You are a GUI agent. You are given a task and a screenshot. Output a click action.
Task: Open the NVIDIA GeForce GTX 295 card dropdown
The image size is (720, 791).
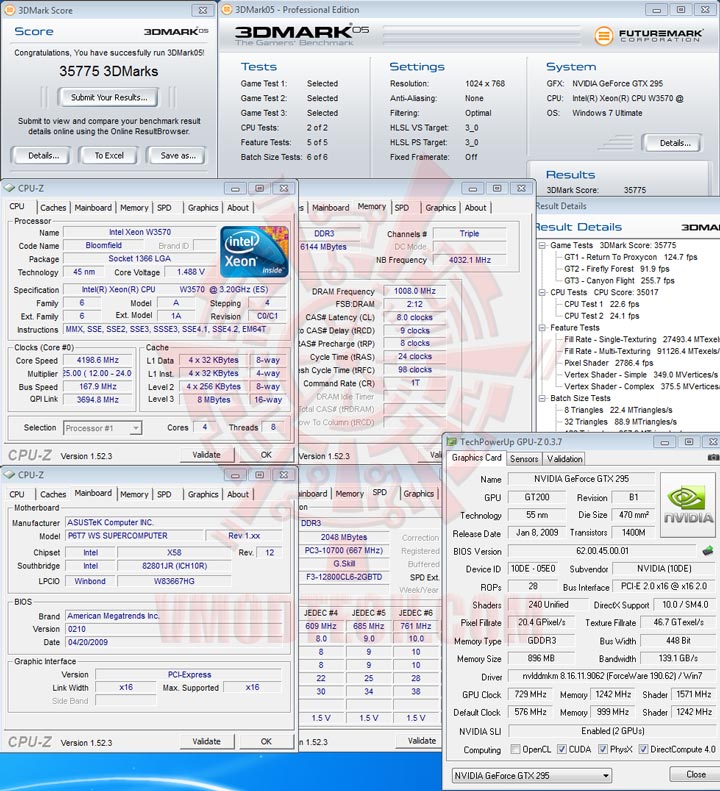point(605,775)
